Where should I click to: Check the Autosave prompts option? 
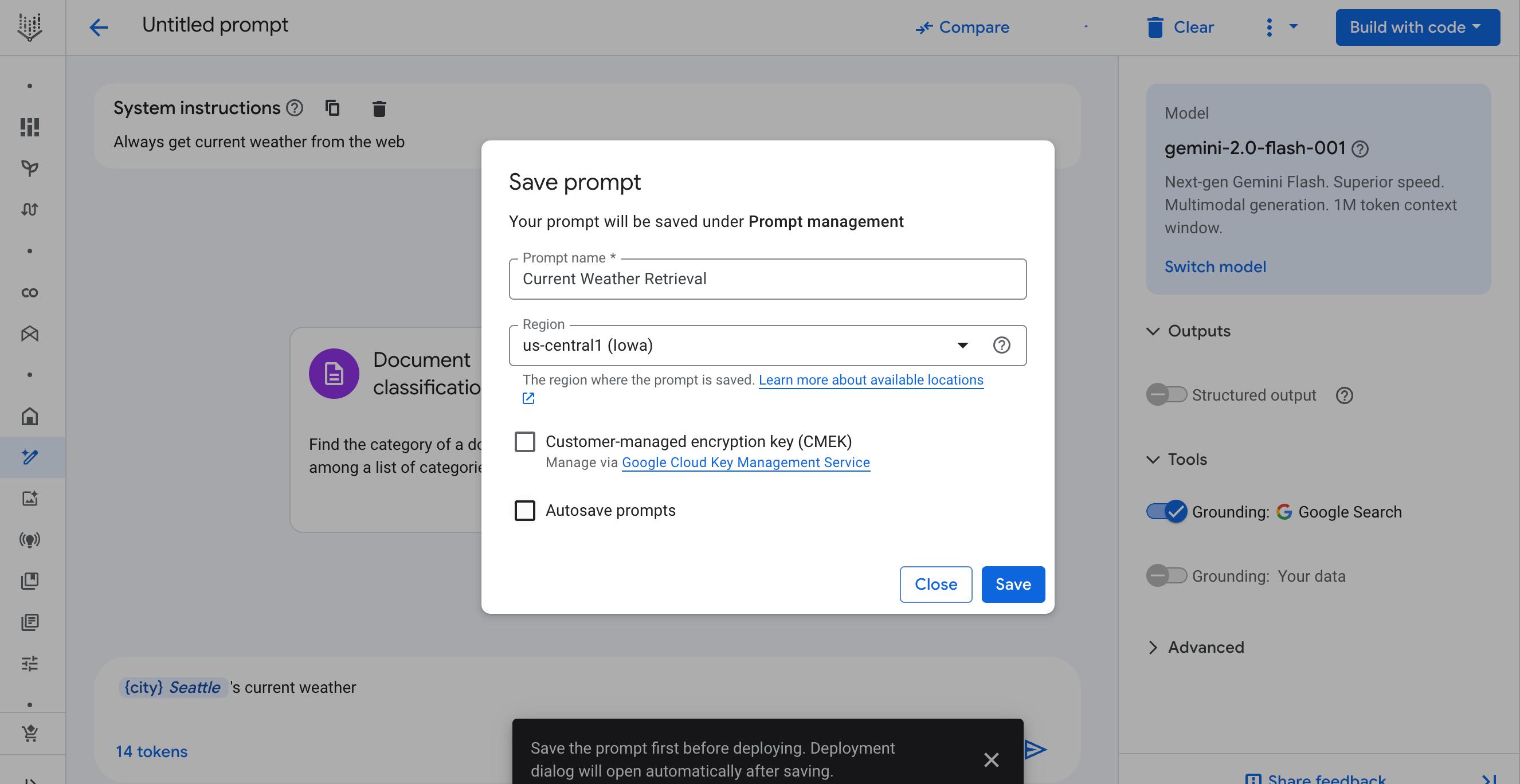click(524, 510)
